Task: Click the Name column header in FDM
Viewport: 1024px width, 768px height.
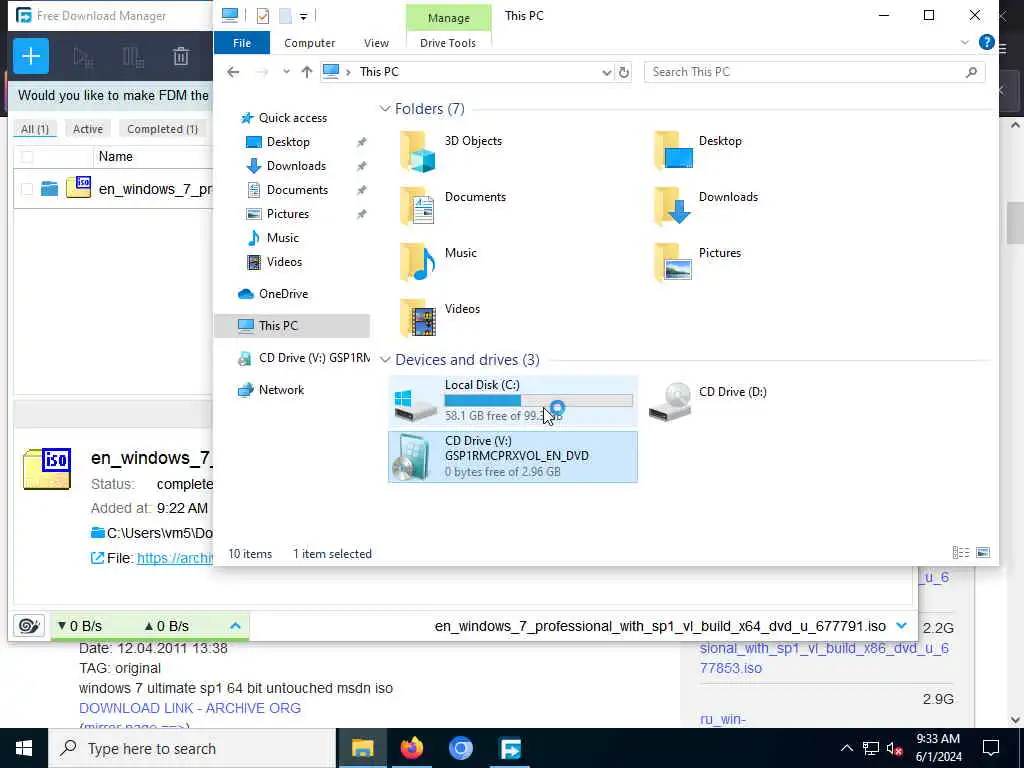Action: [116, 157]
